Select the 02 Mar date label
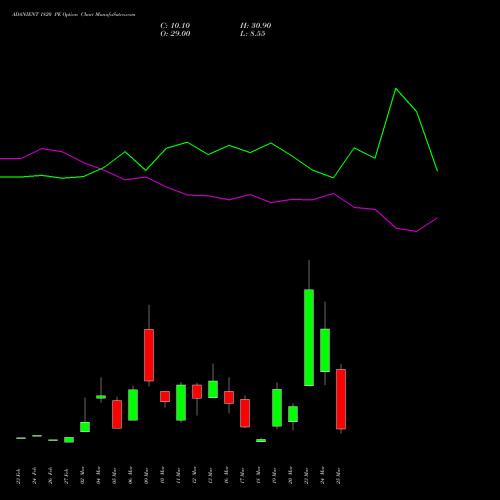Screen dimensions: 500x500 click(x=82, y=475)
